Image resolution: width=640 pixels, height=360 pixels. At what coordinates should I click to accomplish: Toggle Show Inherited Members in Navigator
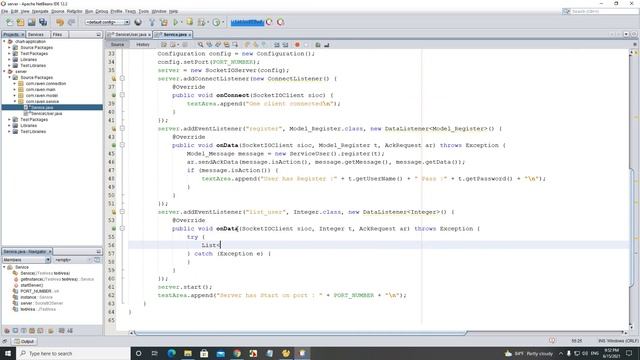pos(7,331)
